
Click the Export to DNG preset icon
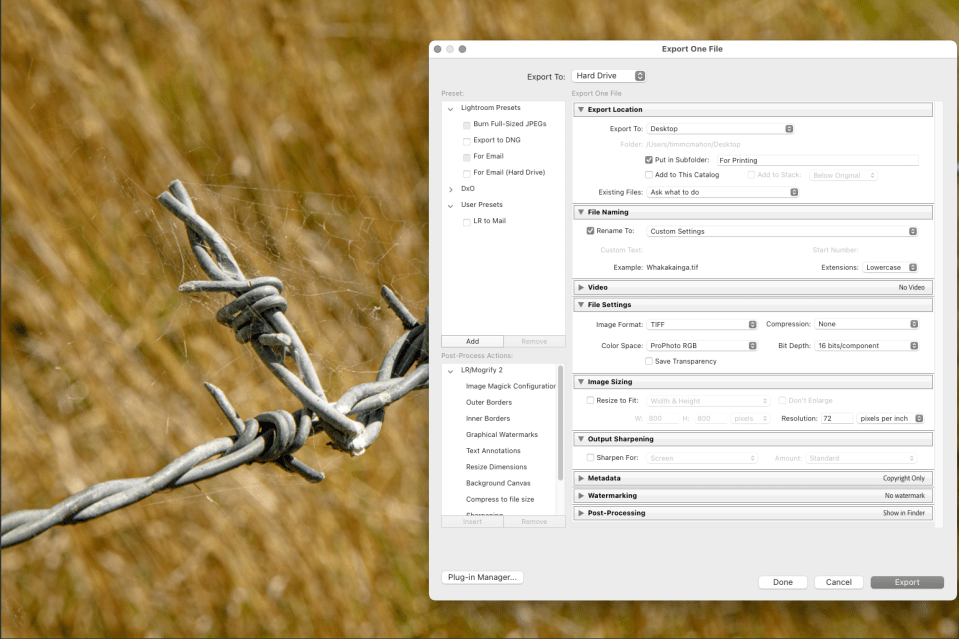[467, 140]
